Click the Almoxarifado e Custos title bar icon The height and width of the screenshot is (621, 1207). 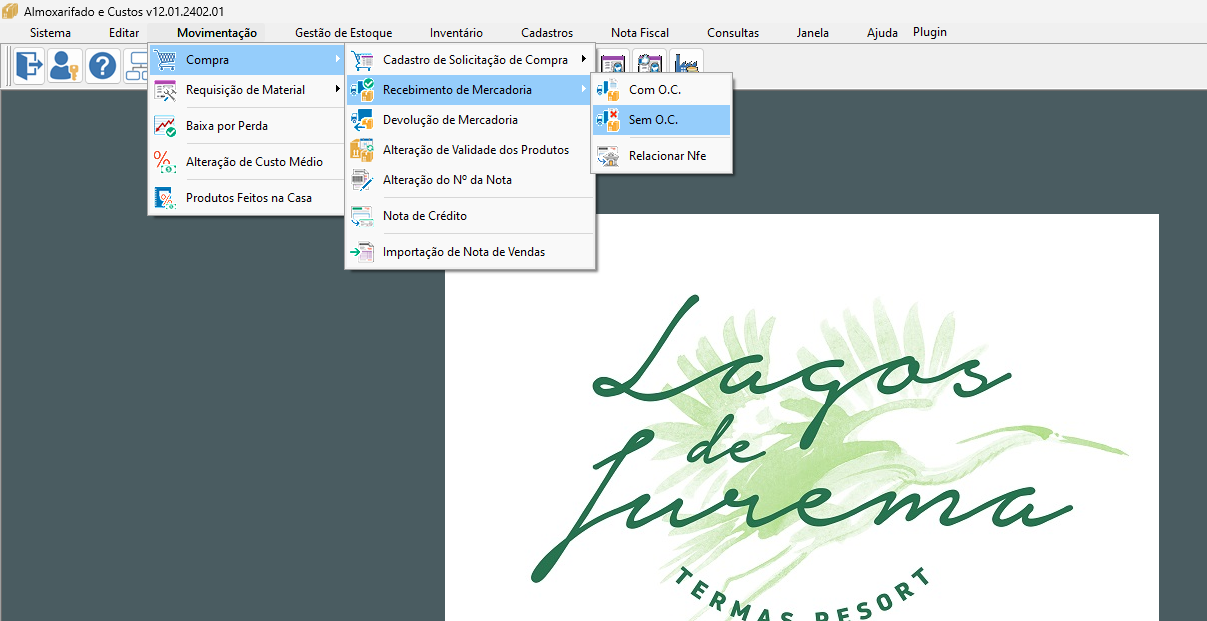(x=10, y=10)
